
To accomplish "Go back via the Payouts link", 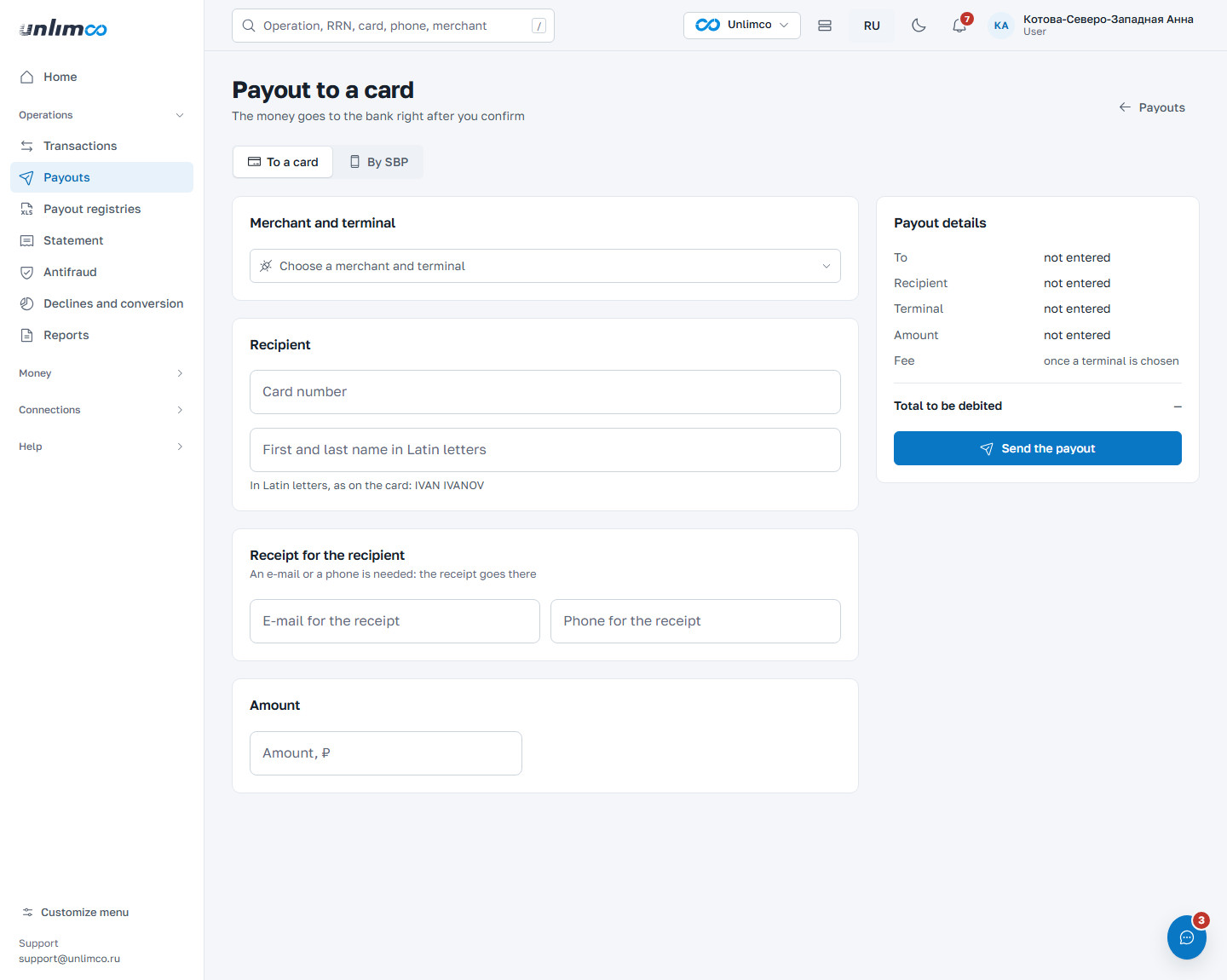I will pyautogui.click(x=1152, y=107).
